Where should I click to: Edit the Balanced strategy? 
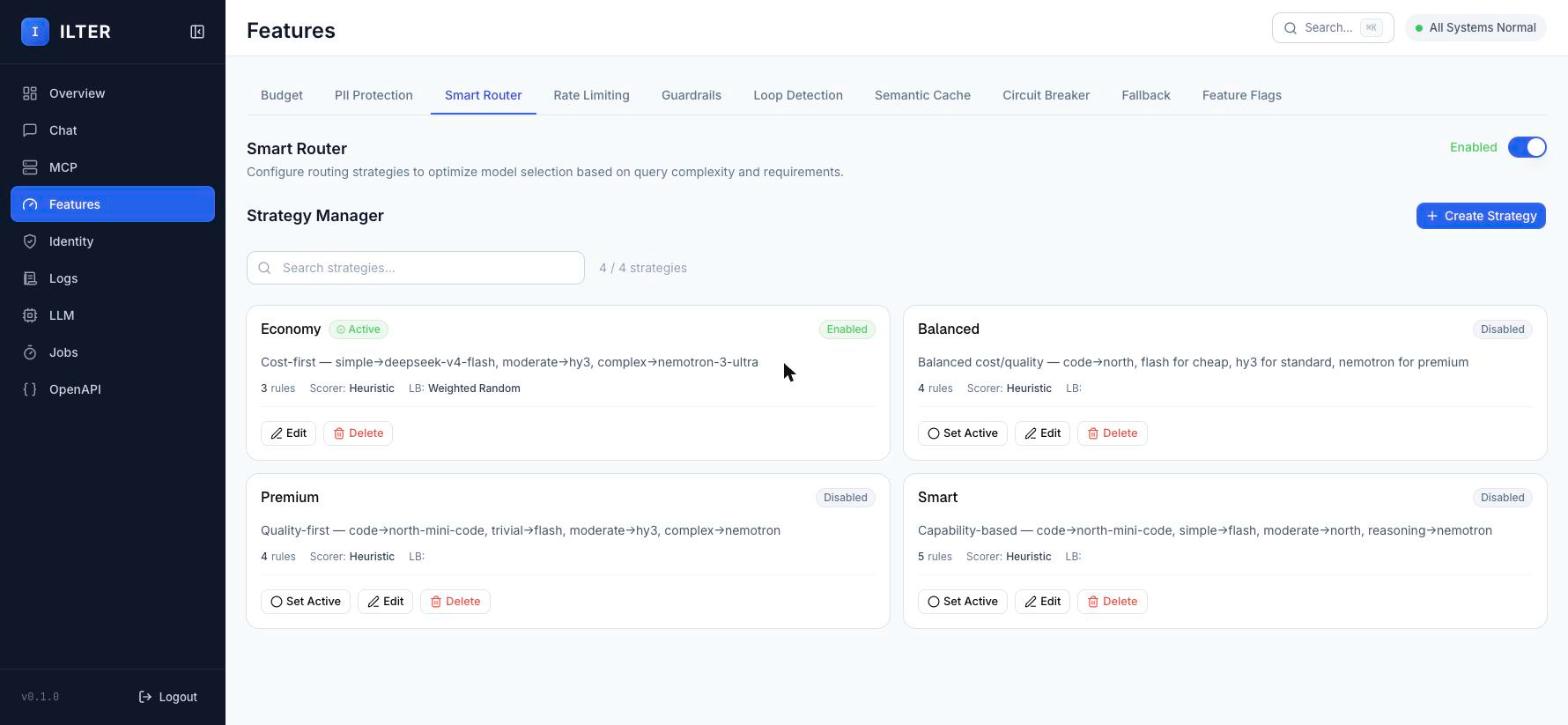1042,433
